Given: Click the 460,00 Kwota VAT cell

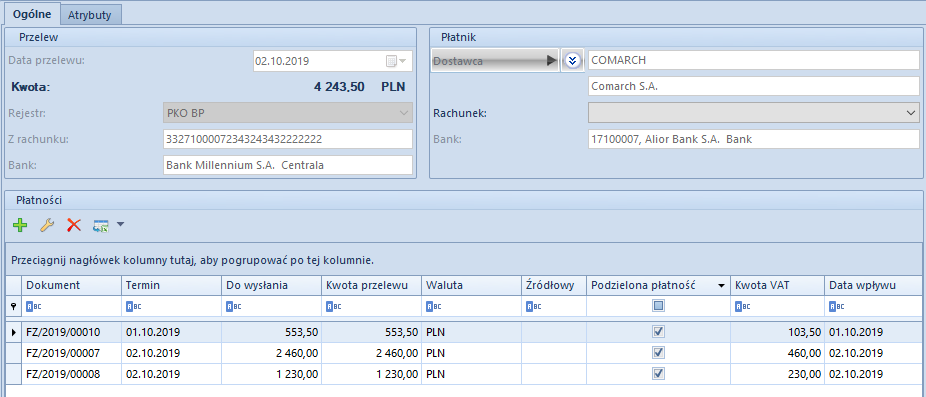Looking at the screenshot, I should click(x=777, y=353).
